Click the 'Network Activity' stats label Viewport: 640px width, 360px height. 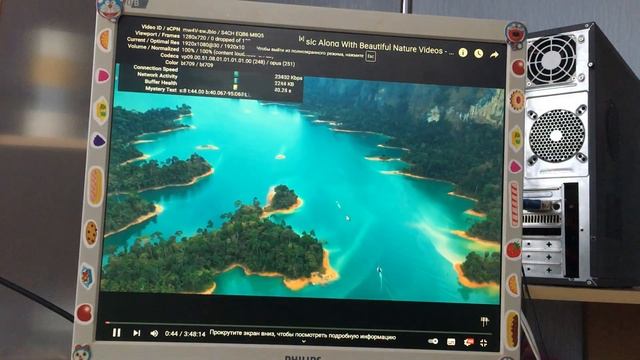[x=157, y=75]
